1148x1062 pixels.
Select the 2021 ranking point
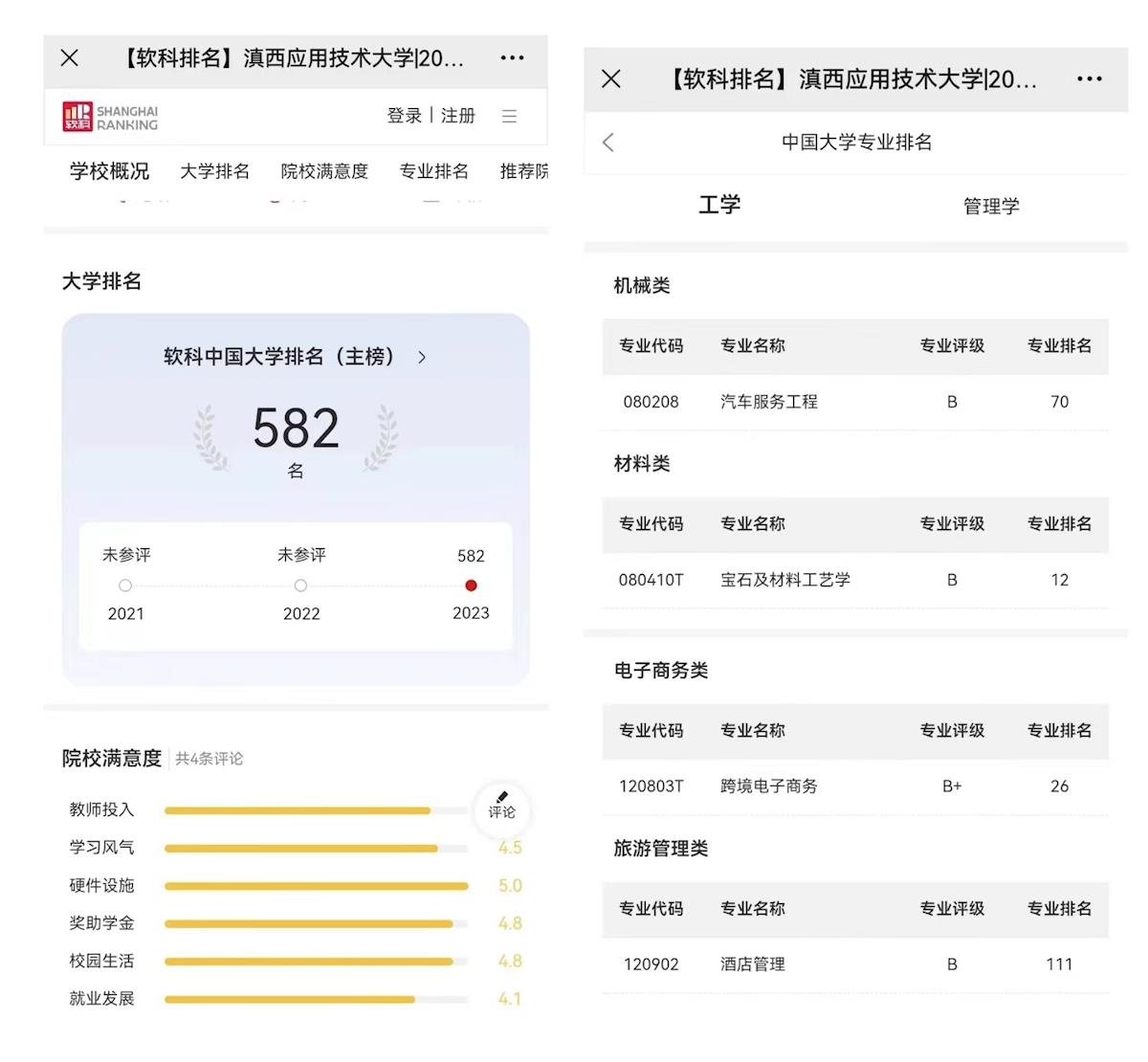point(125,586)
